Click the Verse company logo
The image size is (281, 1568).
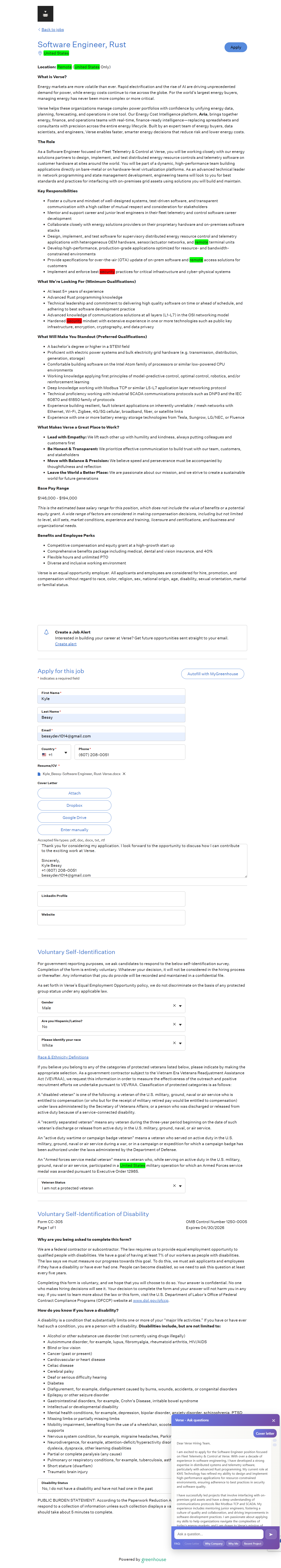click(45, 13)
